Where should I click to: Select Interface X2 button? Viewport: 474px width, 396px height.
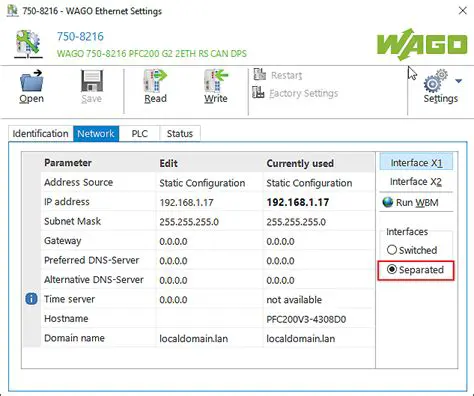416,182
